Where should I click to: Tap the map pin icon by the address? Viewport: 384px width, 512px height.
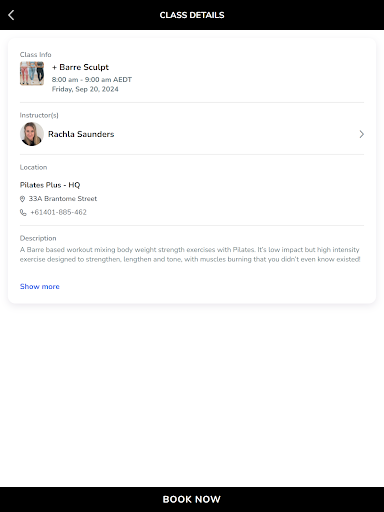(22, 199)
